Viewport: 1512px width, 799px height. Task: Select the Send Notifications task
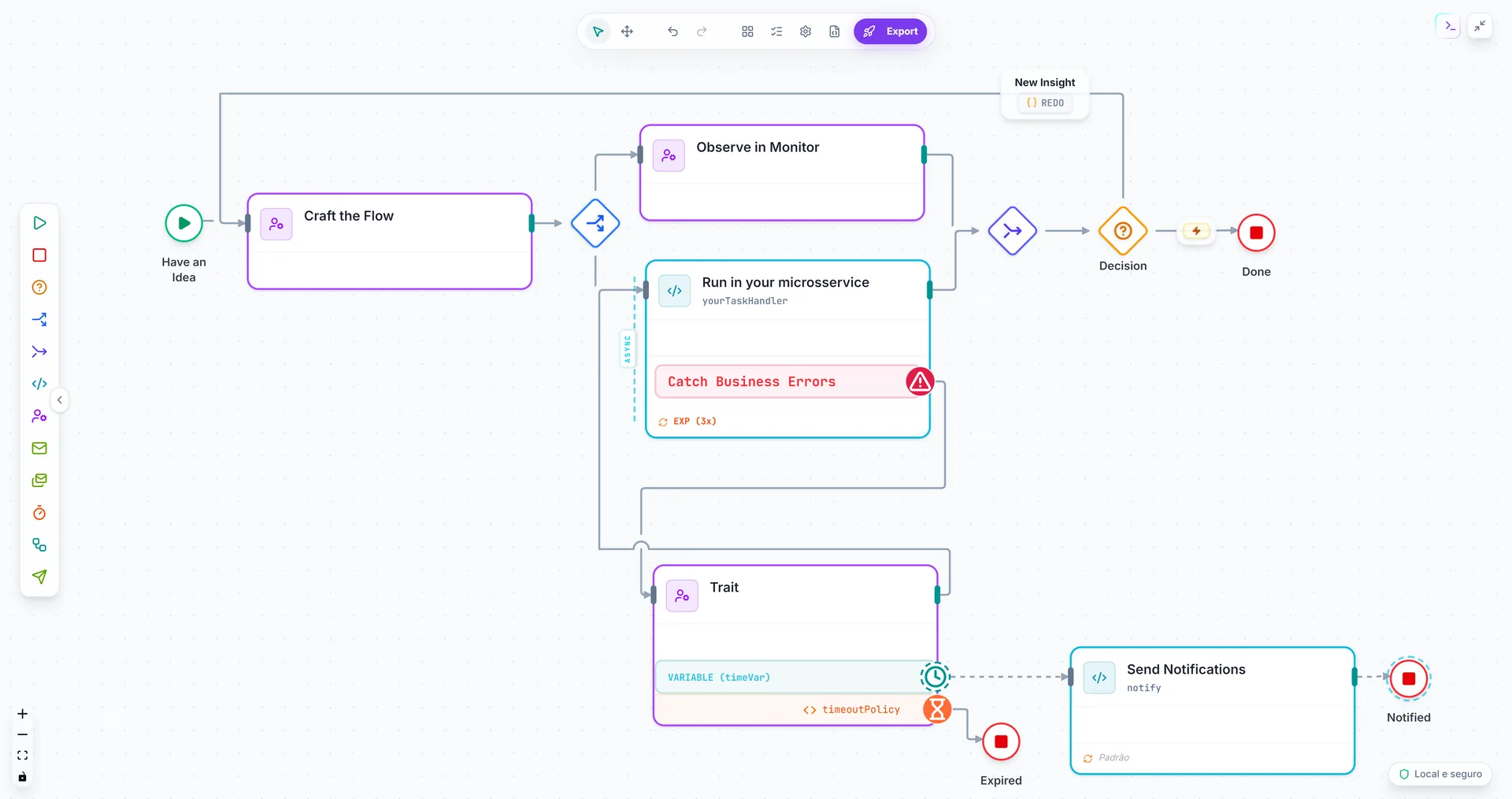click(1213, 711)
